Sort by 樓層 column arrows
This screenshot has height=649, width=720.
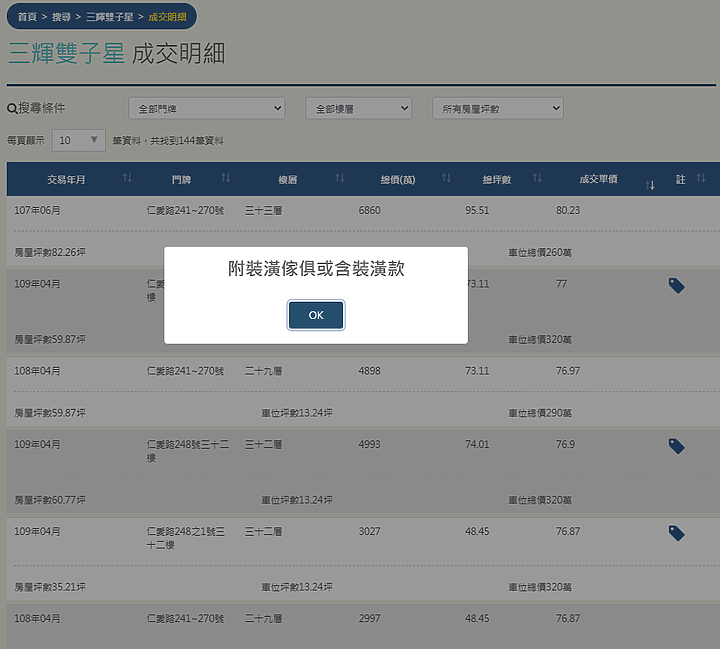(x=339, y=178)
